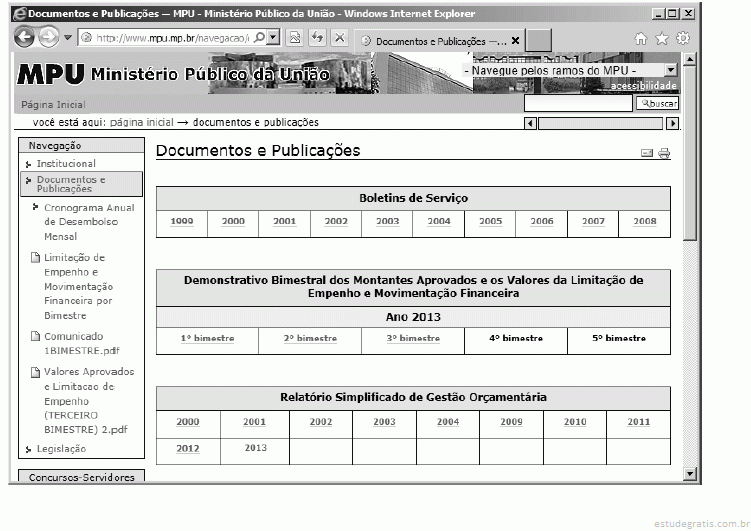This screenshot has width=751, height=531.
Task: Open 'Navegue pelos ramos do MPU' dropdown
Action: tap(670, 71)
